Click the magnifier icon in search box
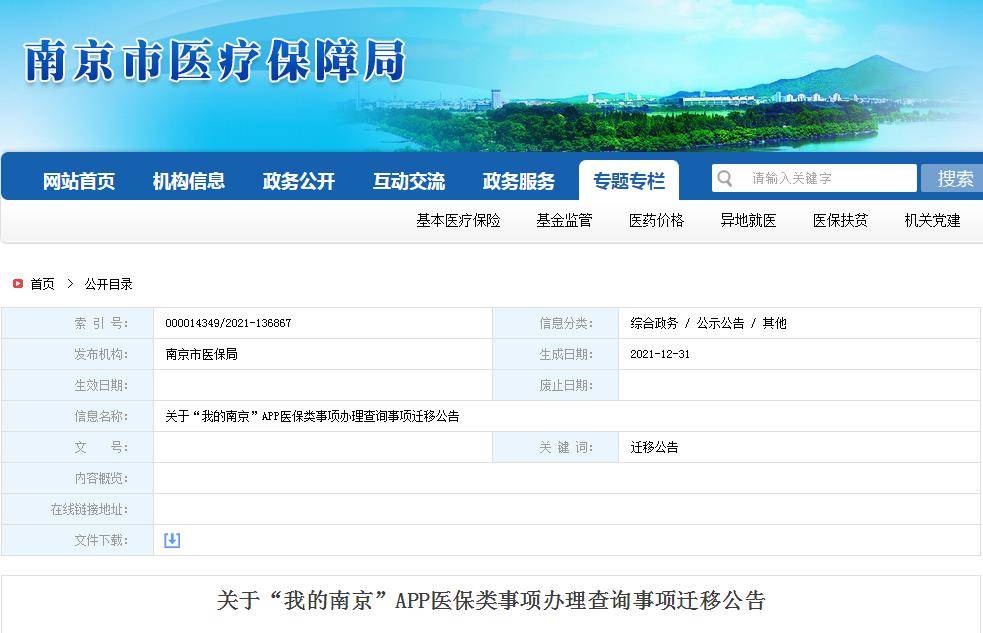983x633 pixels. (x=725, y=178)
